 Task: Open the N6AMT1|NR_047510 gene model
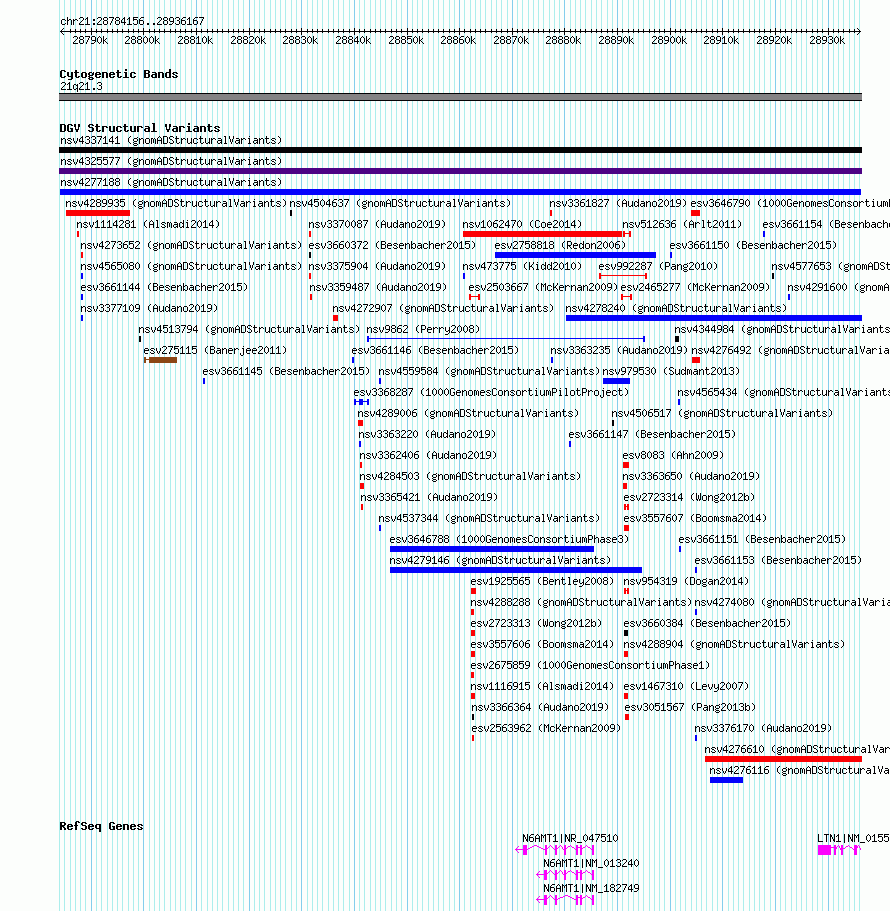click(555, 850)
